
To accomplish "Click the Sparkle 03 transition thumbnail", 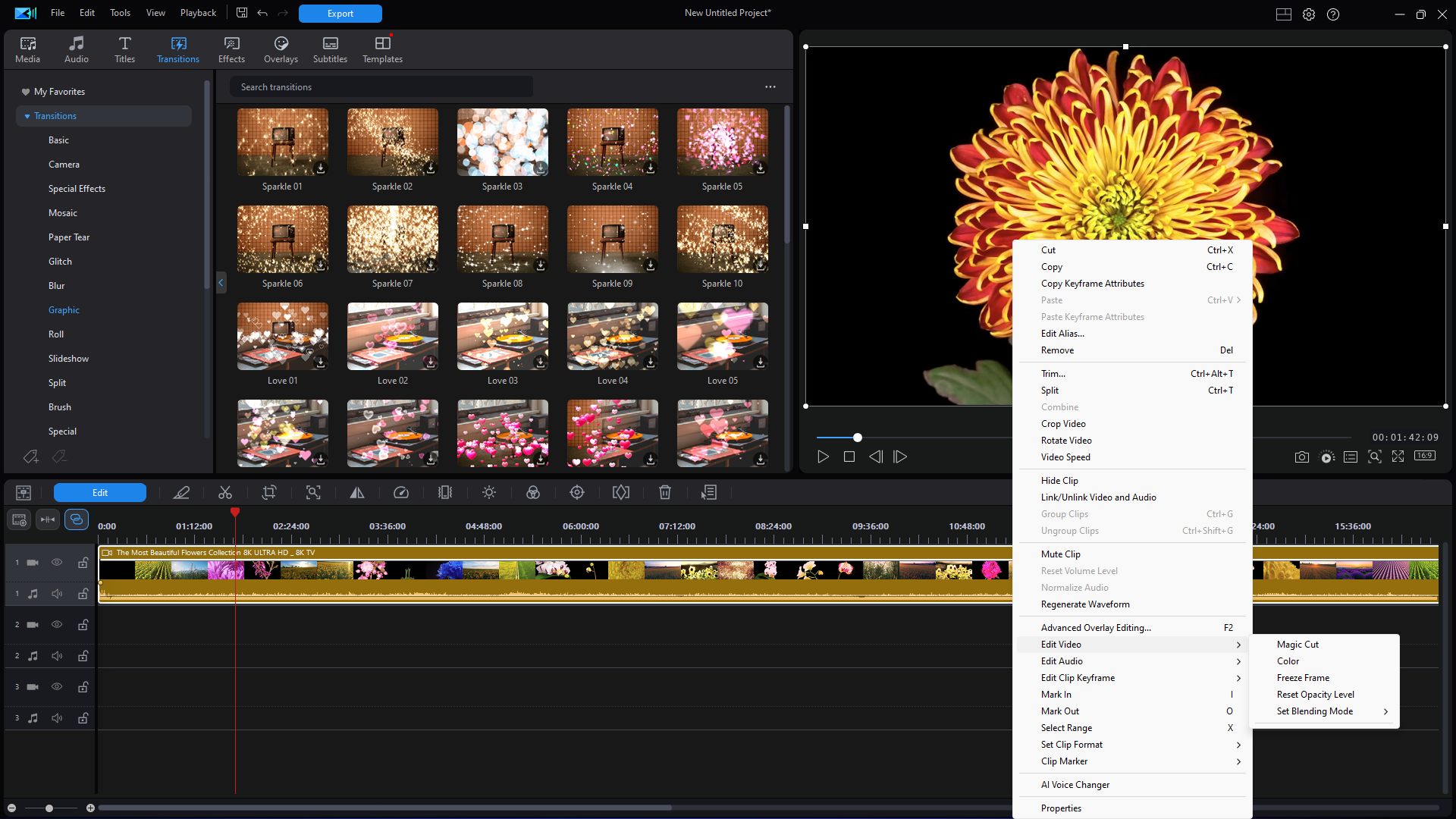I will point(502,143).
